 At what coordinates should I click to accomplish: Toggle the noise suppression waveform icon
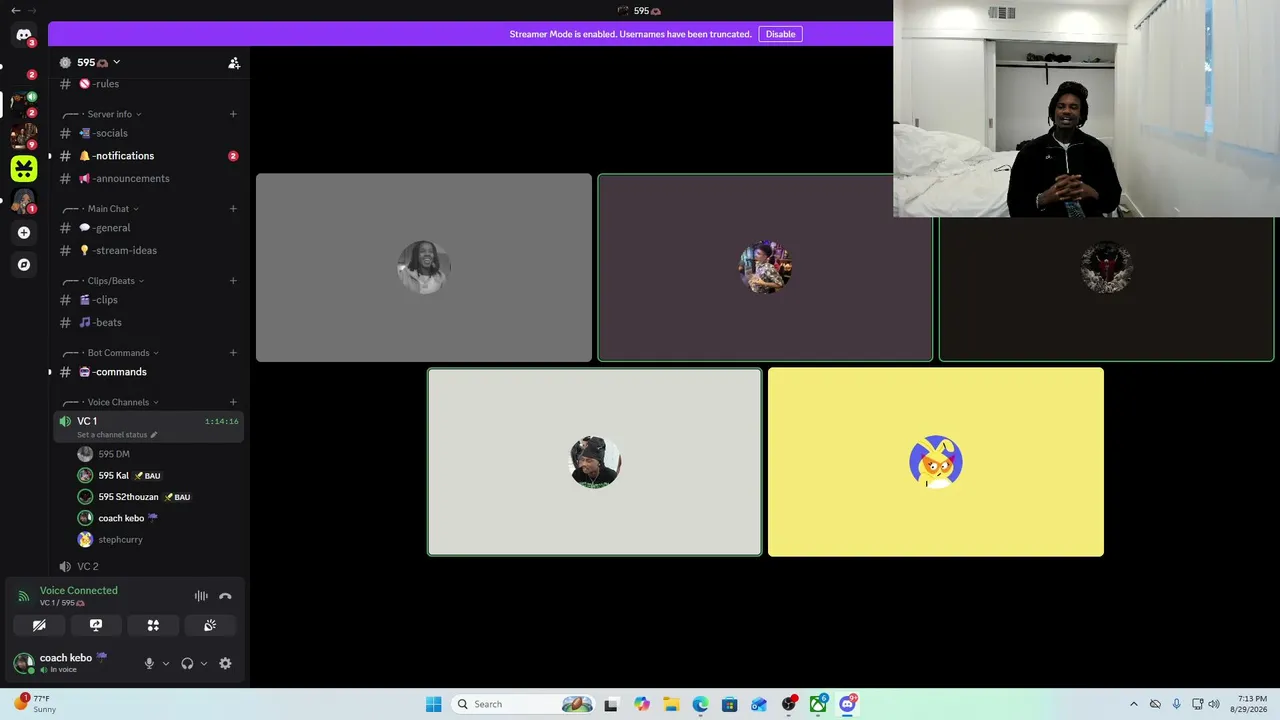(x=201, y=596)
